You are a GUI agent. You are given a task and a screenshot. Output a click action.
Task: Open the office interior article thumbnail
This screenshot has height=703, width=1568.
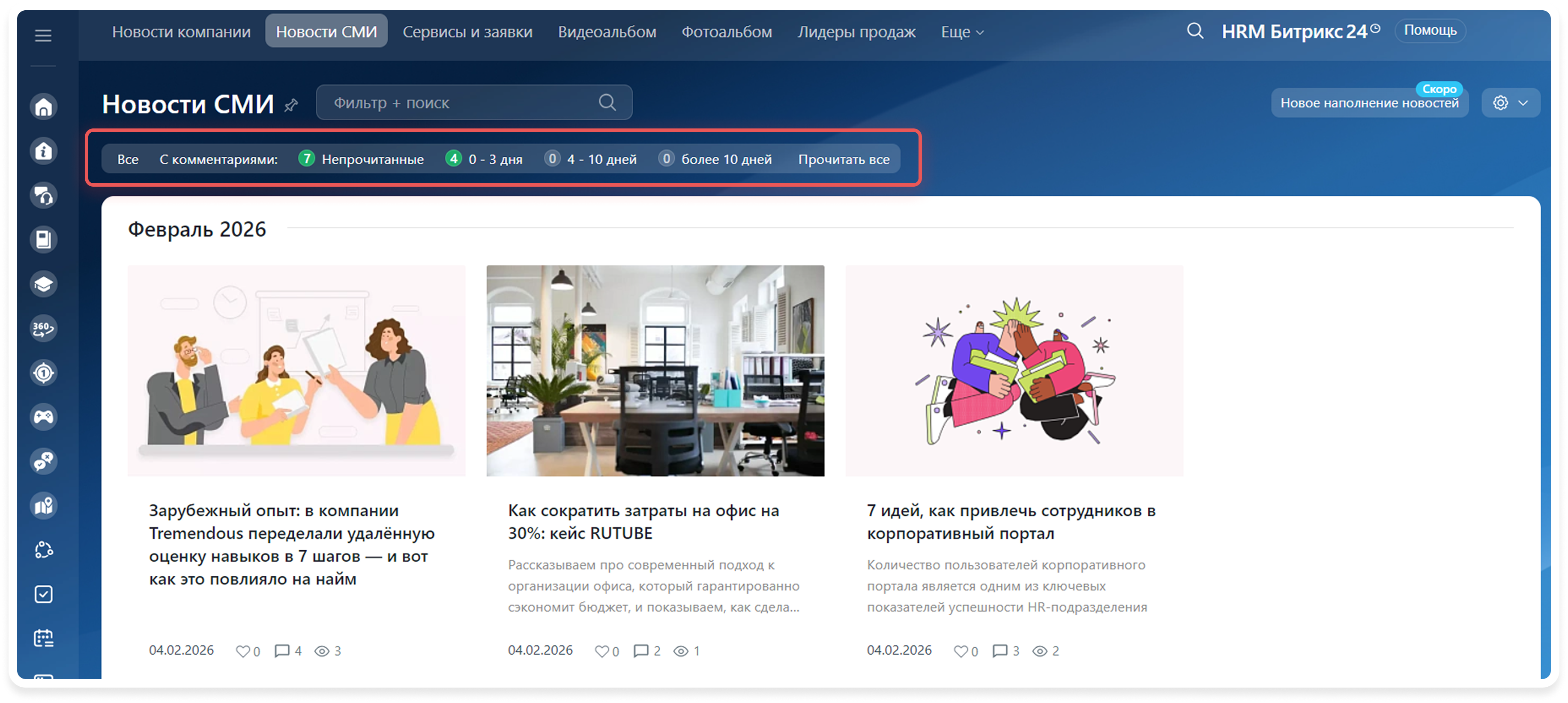tap(655, 370)
